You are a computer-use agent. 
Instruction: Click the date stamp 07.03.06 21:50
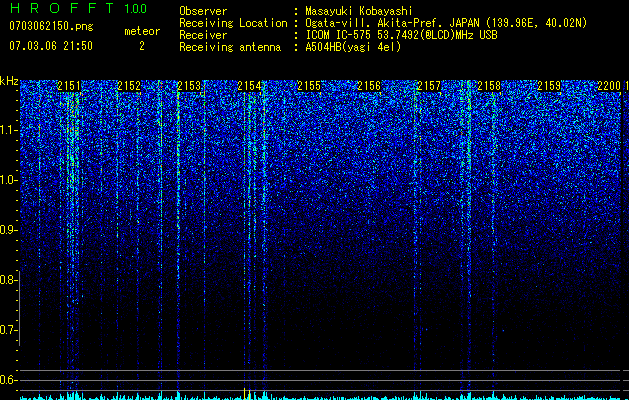tap(51, 46)
